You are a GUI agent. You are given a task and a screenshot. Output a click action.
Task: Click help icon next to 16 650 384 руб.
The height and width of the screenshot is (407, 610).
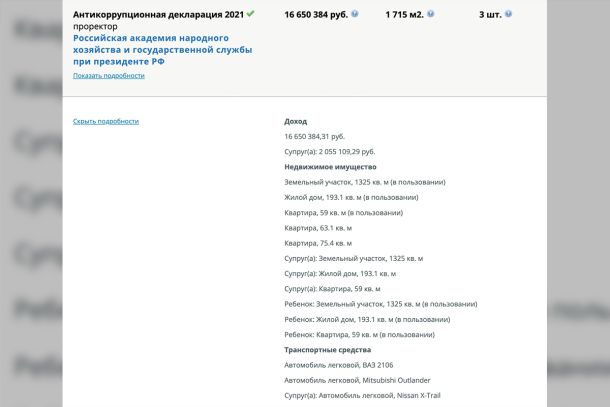pos(359,15)
